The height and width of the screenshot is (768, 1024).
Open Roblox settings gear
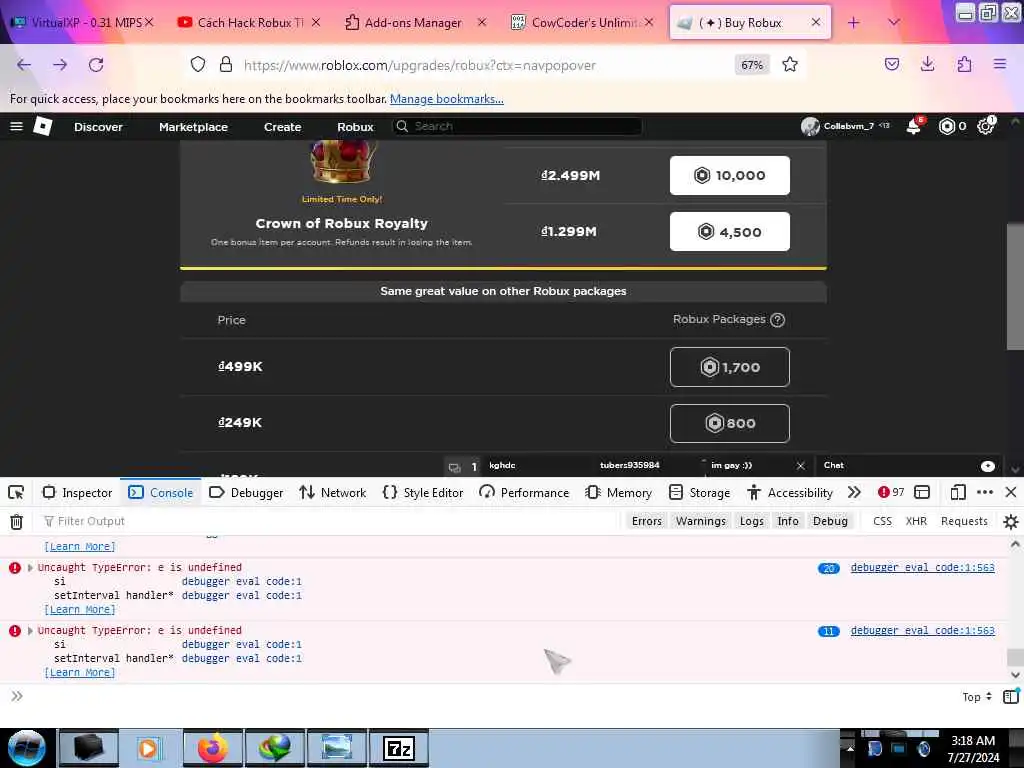985,126
